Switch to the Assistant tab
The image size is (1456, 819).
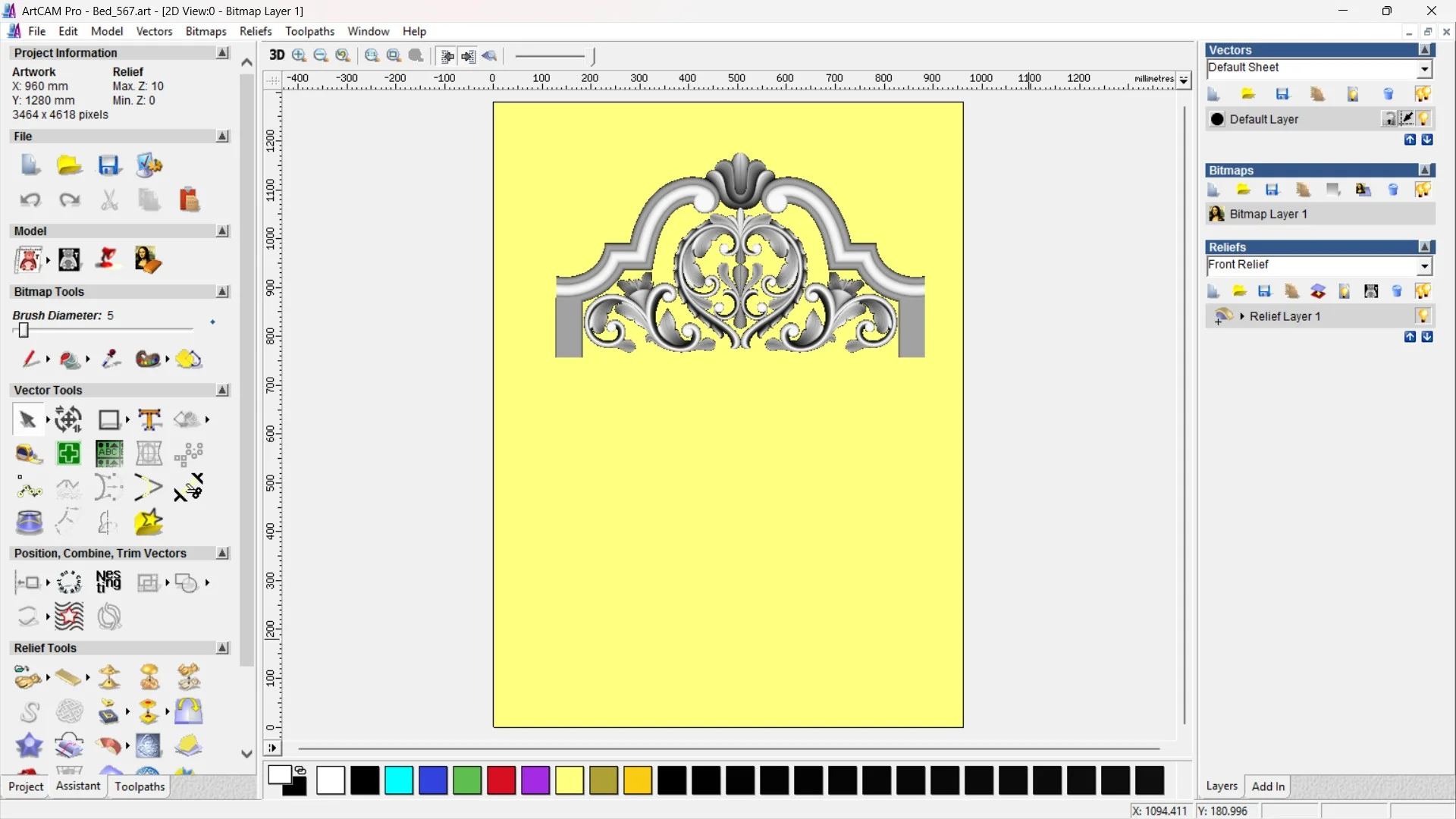tap(77, 786)
